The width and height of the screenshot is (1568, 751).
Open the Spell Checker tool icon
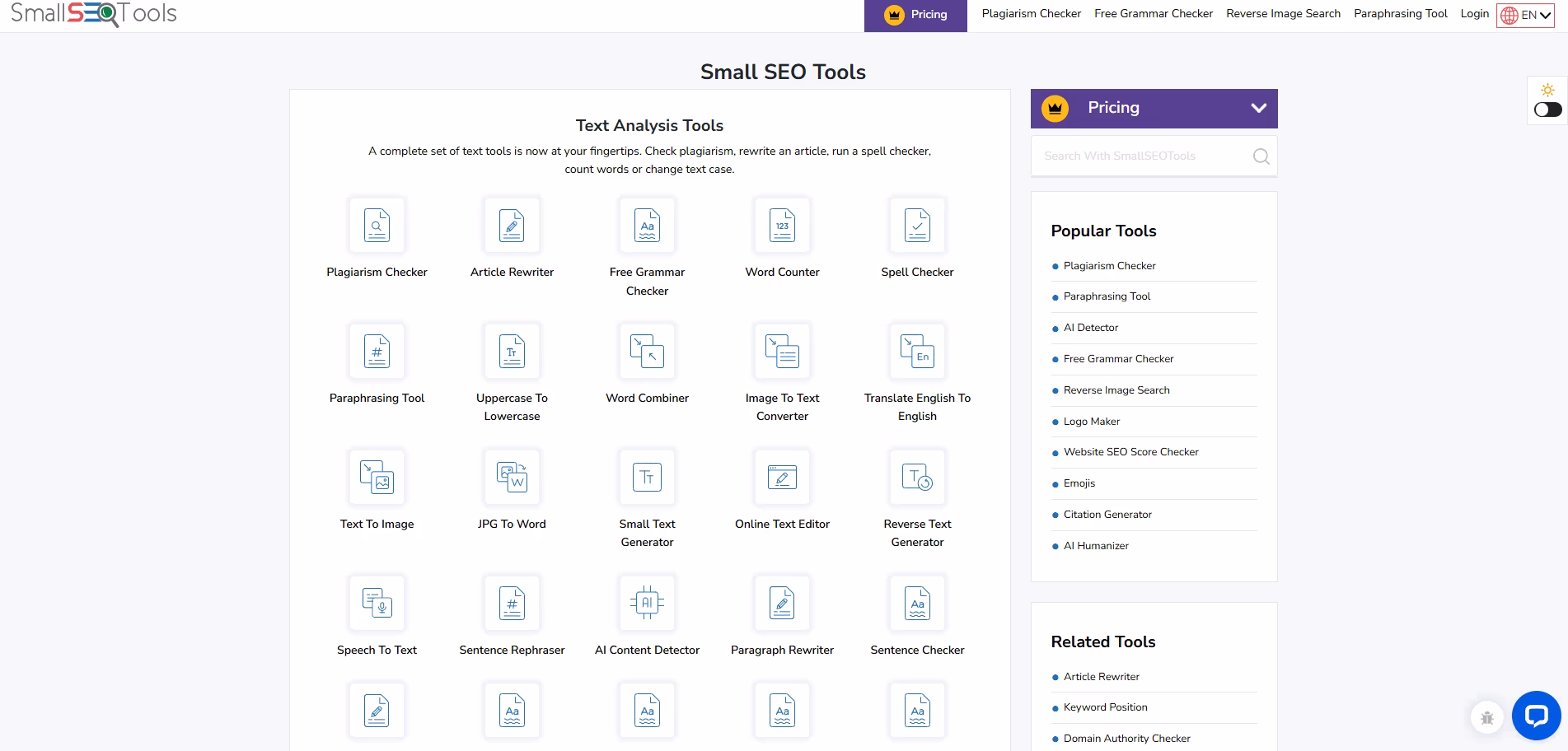pos(917,226)
